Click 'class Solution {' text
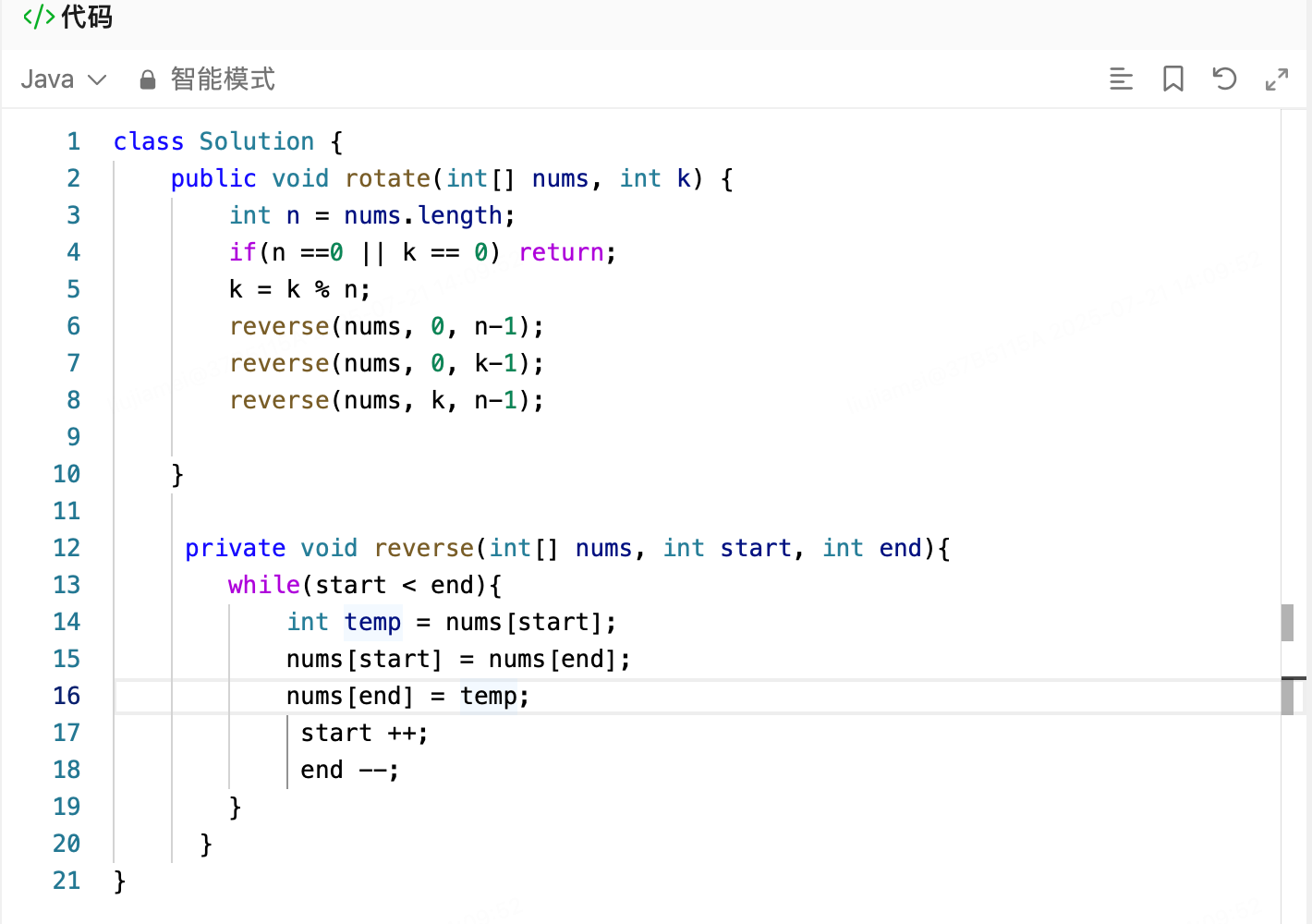 pos(228,141)
